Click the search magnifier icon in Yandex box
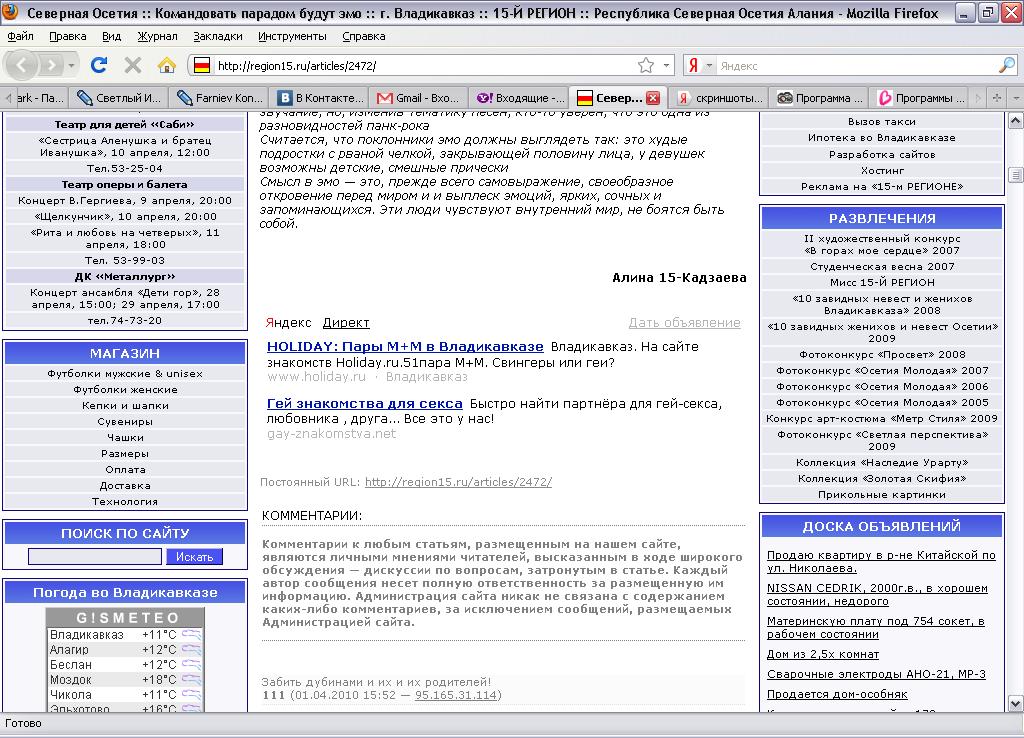The width and height of the screenshot is (1024, 738). (1006, 66)
